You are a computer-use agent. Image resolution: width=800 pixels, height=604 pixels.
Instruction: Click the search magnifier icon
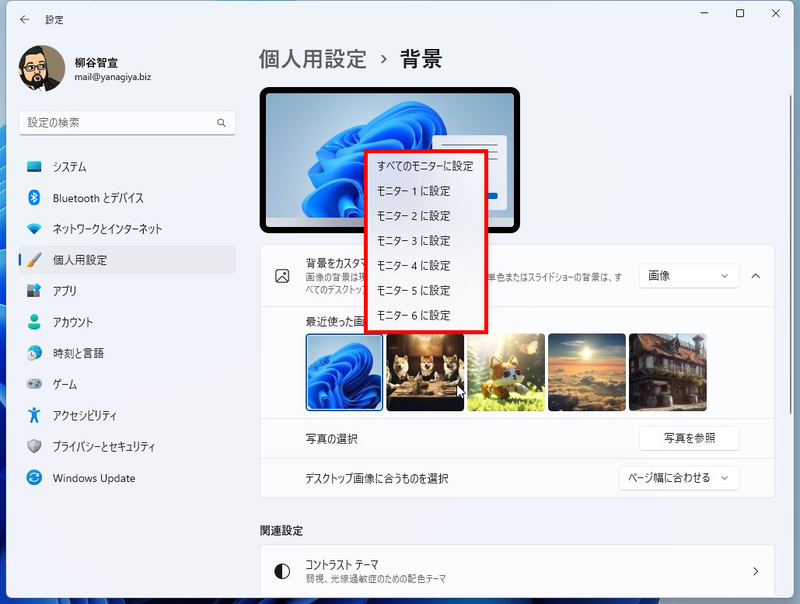[x=221, y=122]
